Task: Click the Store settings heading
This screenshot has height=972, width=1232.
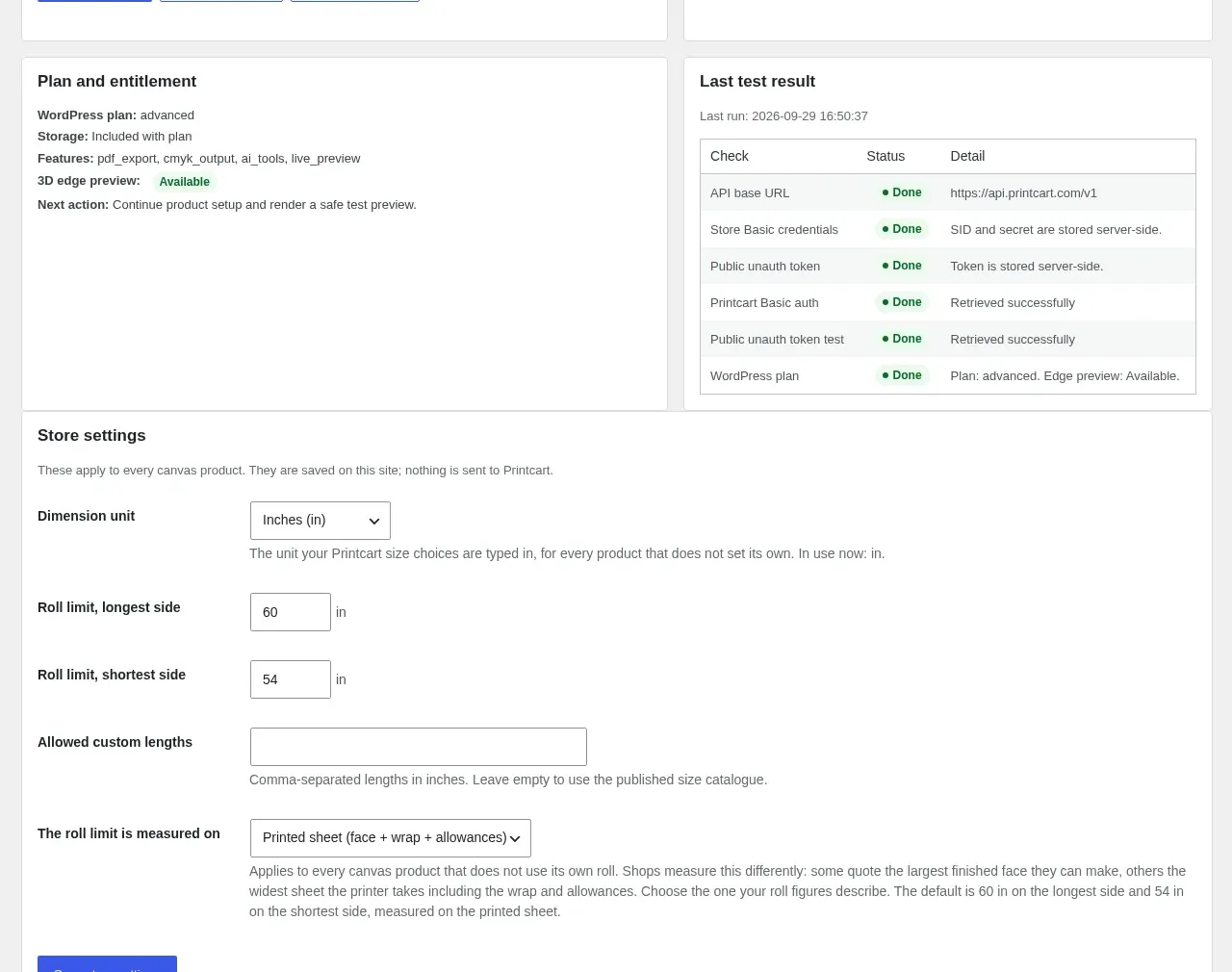Action: point(91,435)
